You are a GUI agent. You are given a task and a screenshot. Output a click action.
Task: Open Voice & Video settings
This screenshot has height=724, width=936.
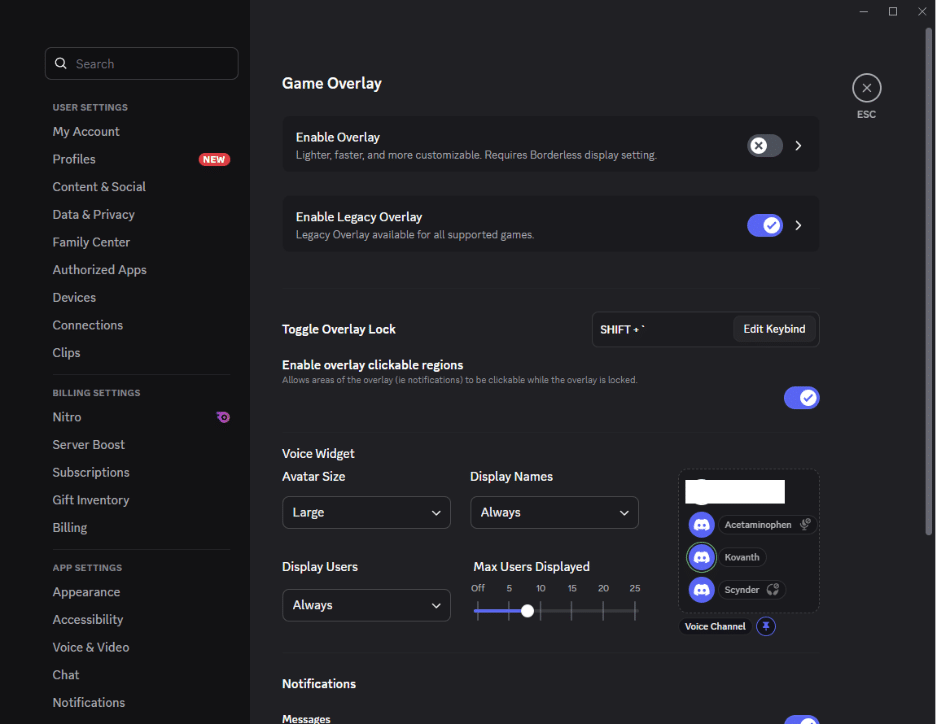tap(91, 647)
